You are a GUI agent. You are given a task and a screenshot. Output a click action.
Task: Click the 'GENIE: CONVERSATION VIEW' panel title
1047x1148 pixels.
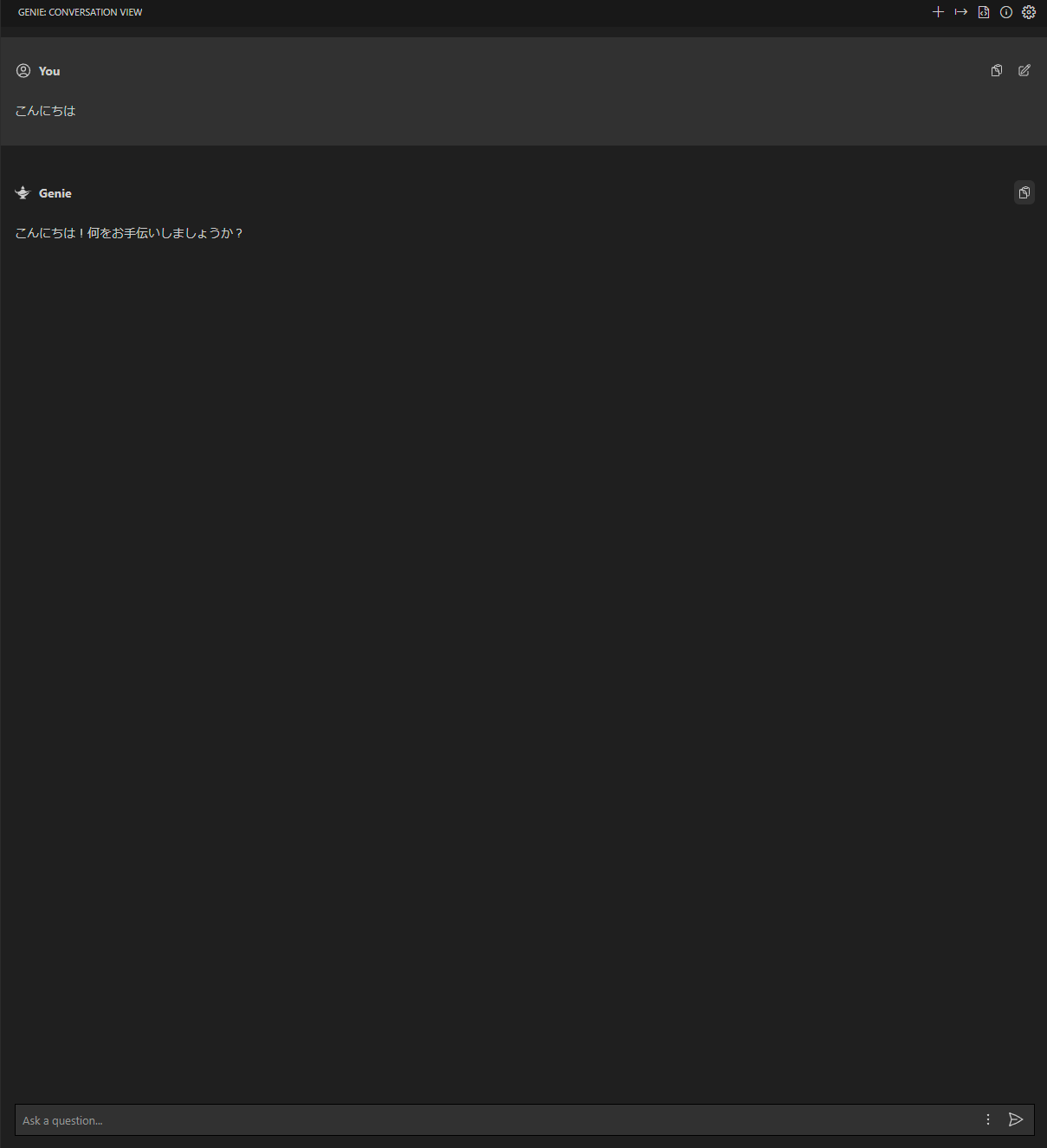(80, 12)
